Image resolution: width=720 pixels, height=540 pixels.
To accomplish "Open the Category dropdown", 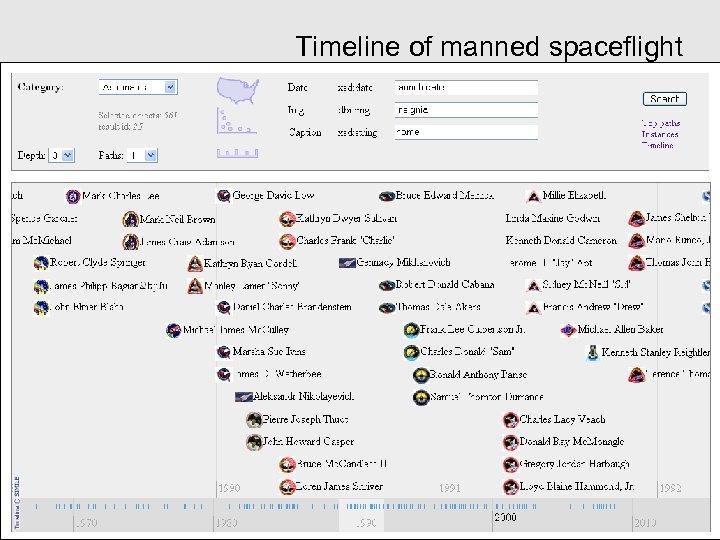I will (138, 87).
